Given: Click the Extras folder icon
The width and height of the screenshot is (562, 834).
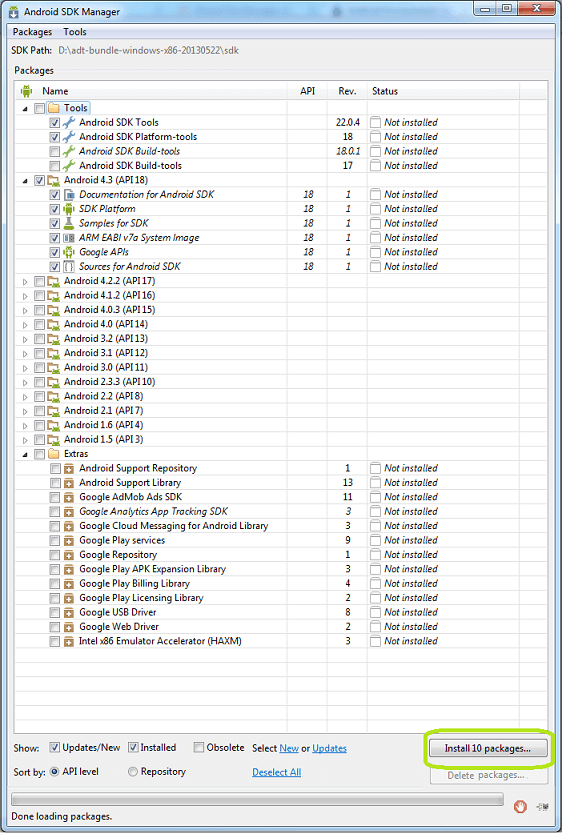Looking at the screenshot, I should [54, 454].
